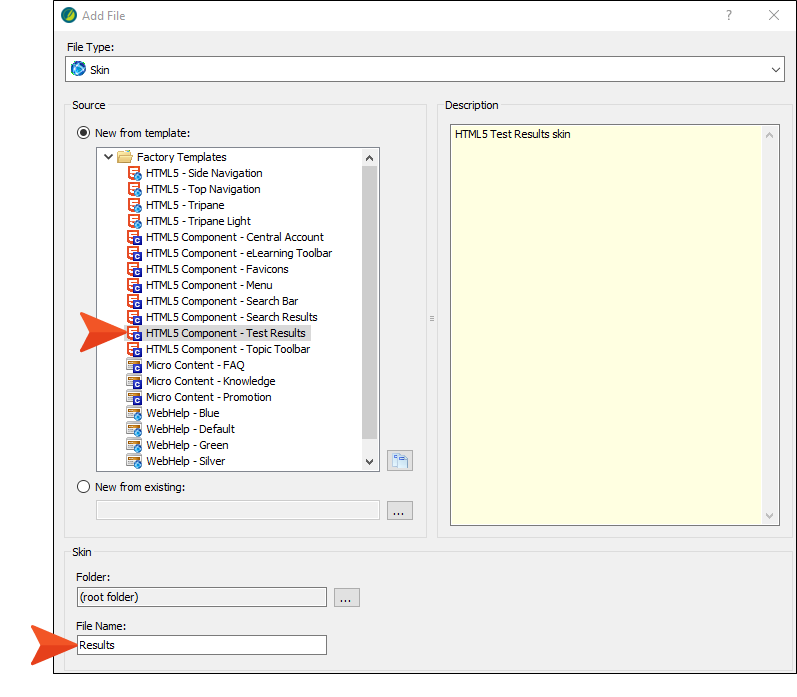Click the Search Bar component icon
This screenshot has width=797, height=697.
134,301
